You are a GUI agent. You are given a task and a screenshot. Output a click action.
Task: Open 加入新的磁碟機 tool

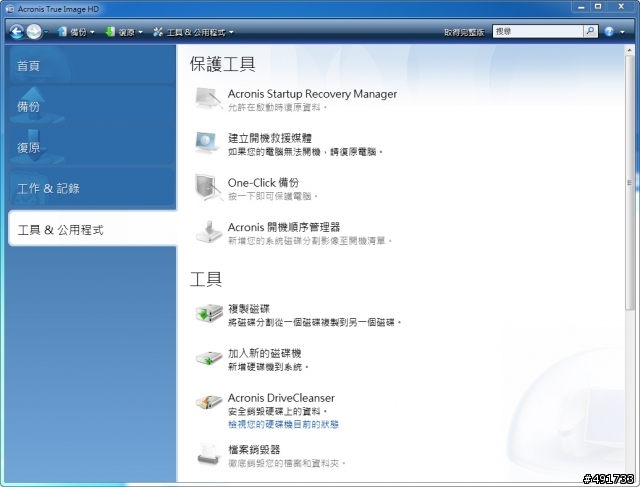click(264, 353)
